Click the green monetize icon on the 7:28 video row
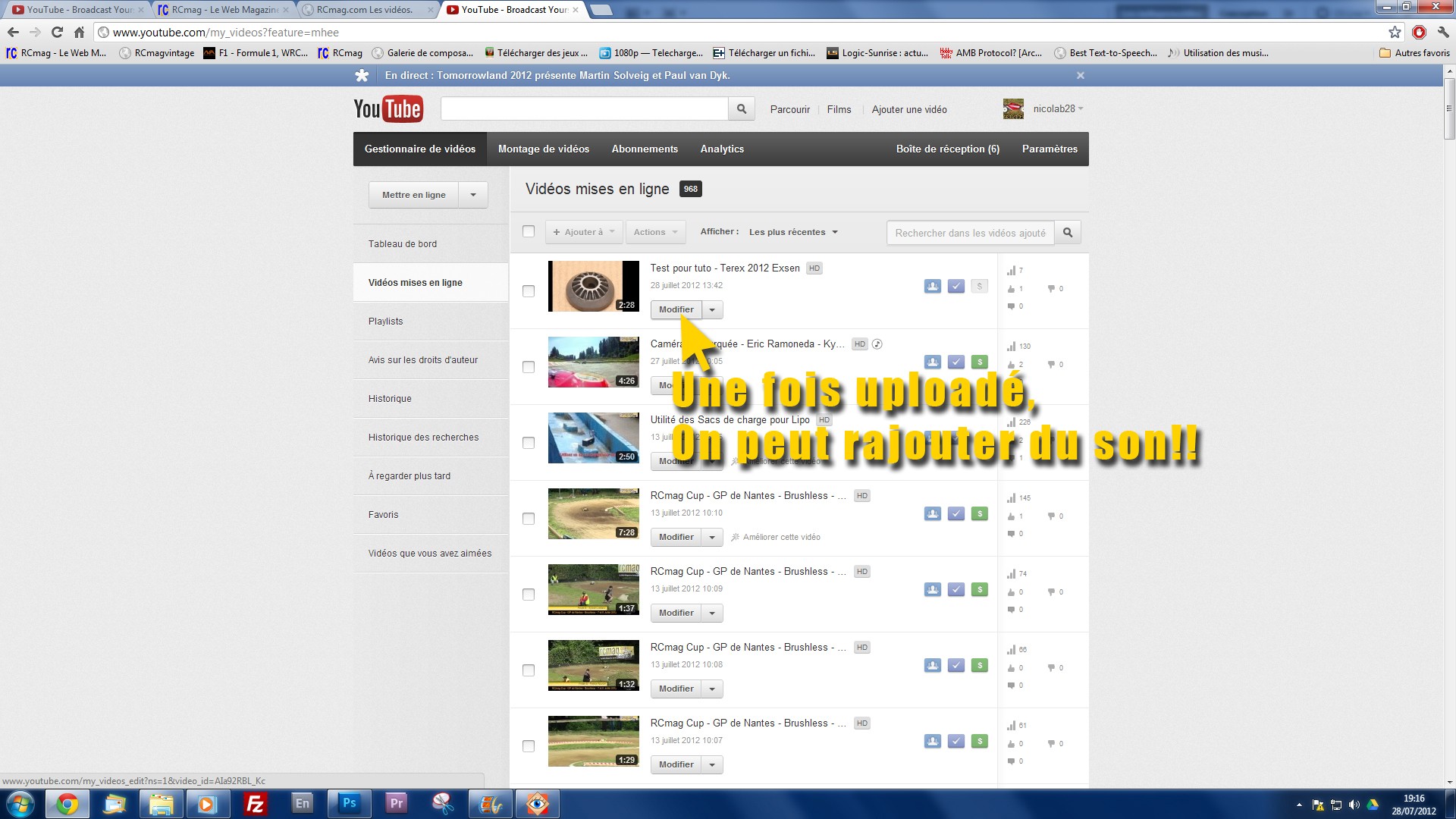1456x819 pixels. pos(980,514)
